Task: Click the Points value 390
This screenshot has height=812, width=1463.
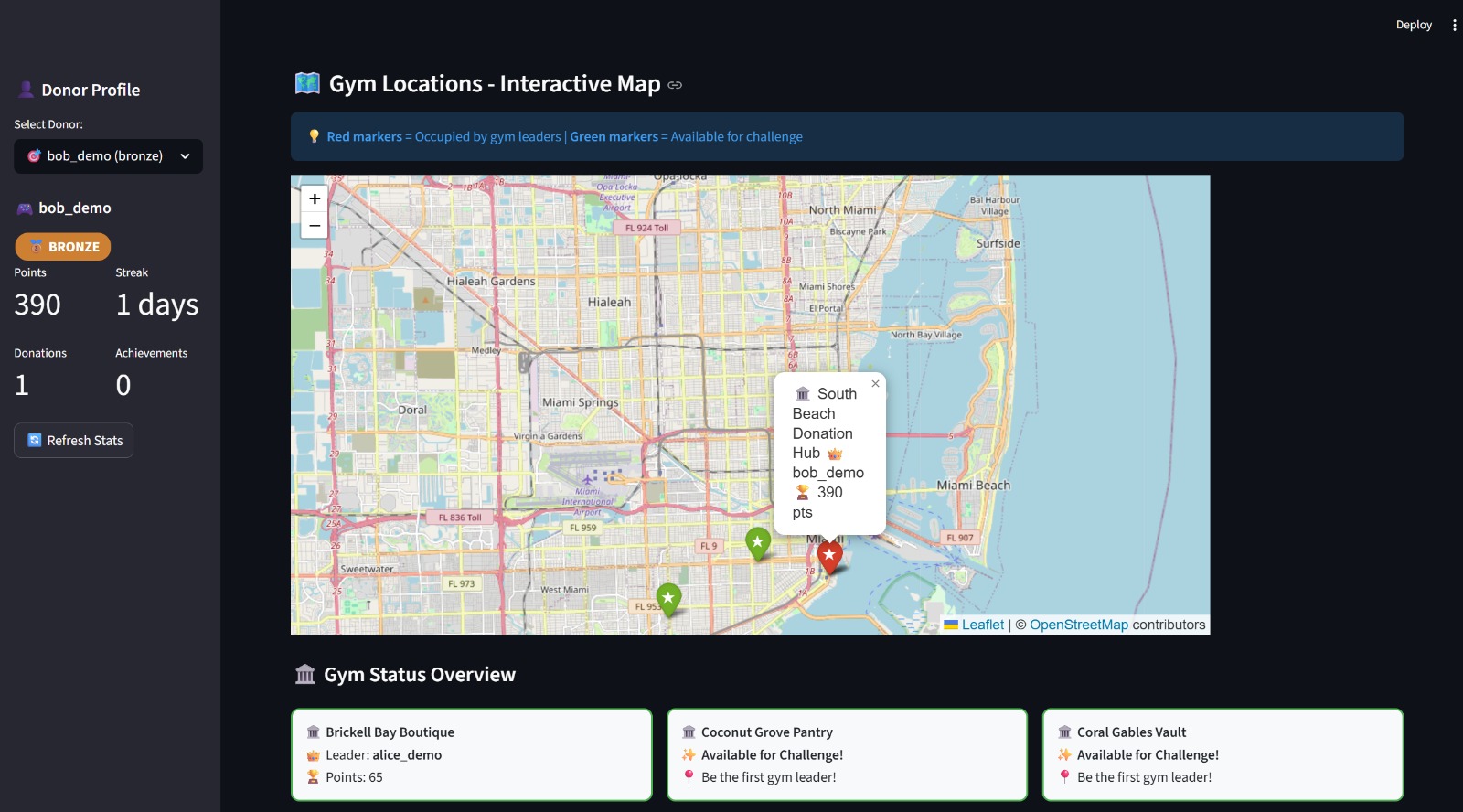Action: pyautogui.click(x=37, y=304)
